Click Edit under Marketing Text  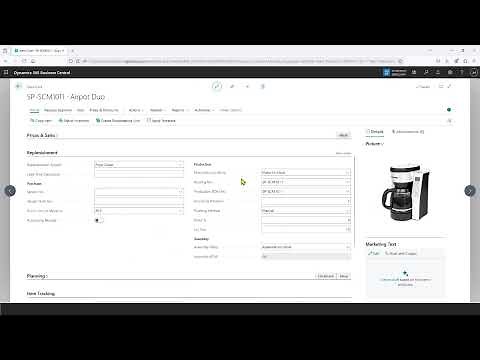(x=374, y=253)
